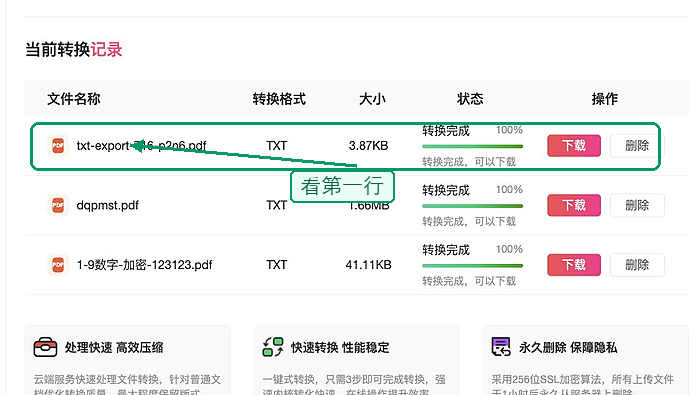Click the 永久删除 保障隐私 icon
The image size is (700, 395).
point(501,347)
